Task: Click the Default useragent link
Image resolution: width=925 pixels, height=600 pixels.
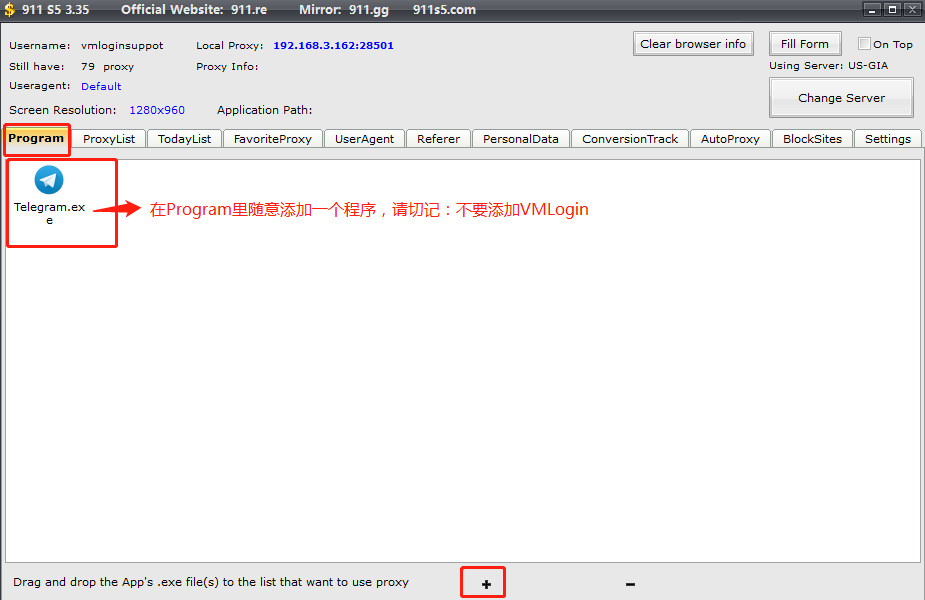Action: 101,87
